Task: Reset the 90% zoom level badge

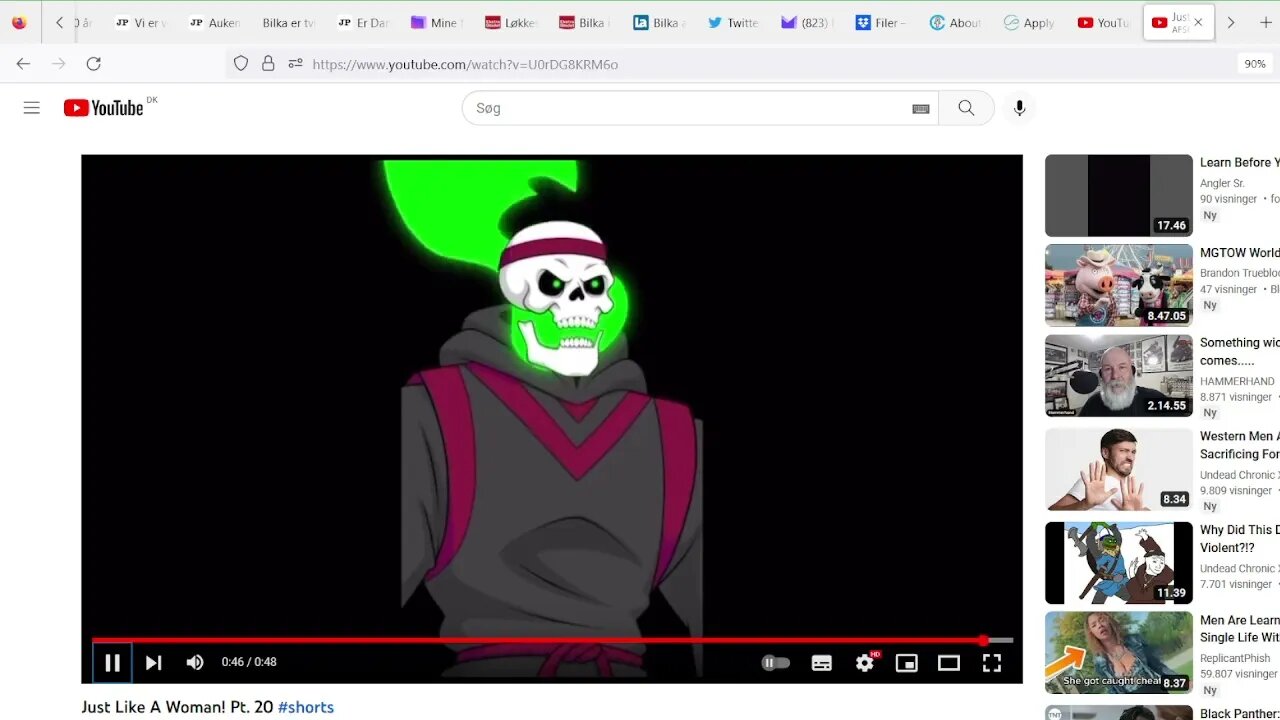Action: [1254, 64]
